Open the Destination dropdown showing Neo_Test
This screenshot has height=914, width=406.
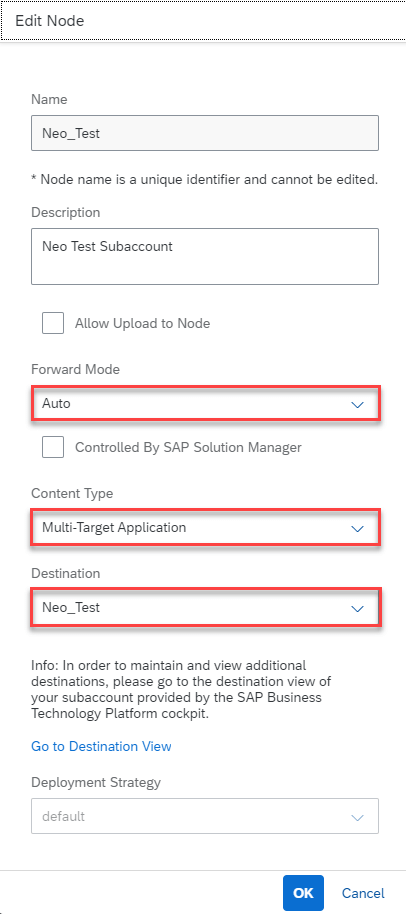[x=205, y=607]
